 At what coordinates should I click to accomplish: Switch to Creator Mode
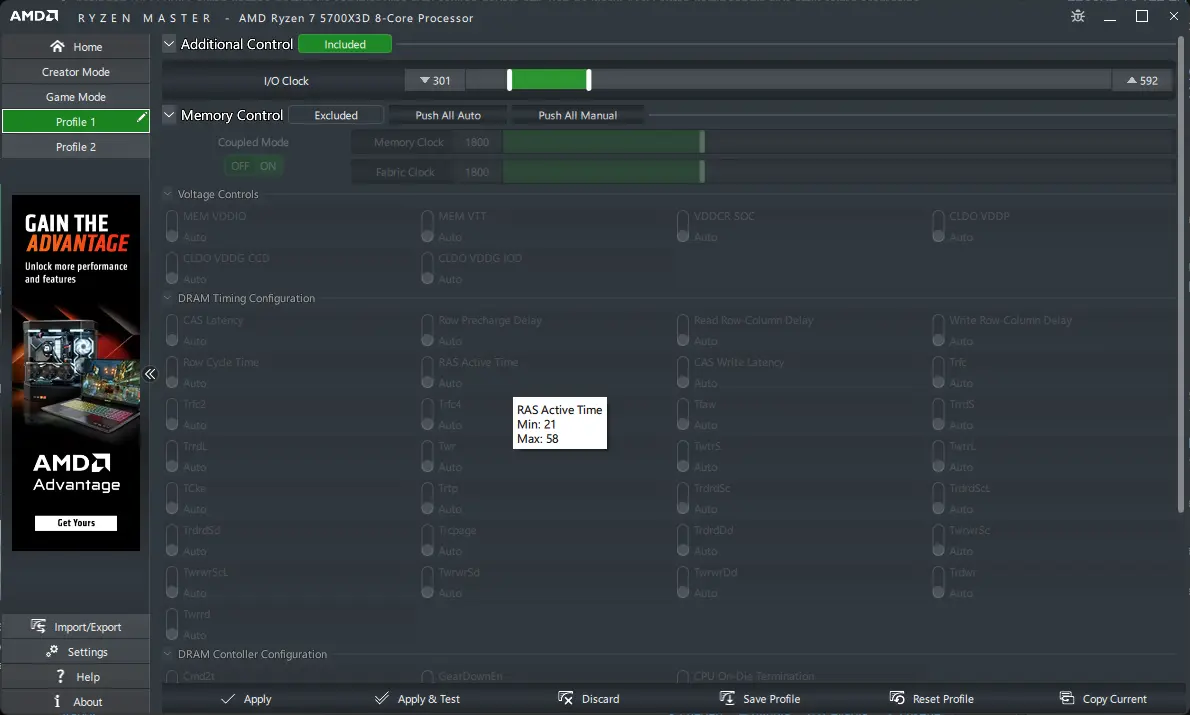coord(76,71)
